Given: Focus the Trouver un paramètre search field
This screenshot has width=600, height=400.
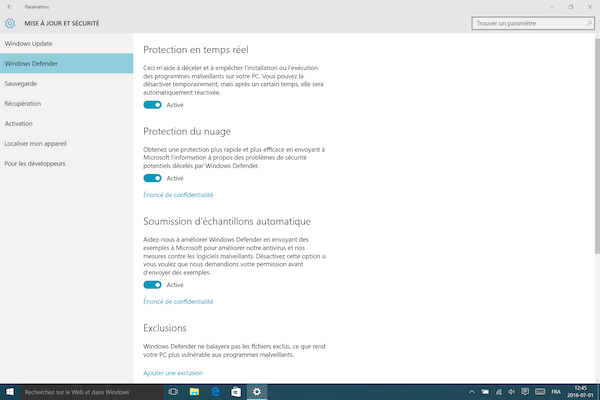Looking at the screenshot, I should click(533, 23).
